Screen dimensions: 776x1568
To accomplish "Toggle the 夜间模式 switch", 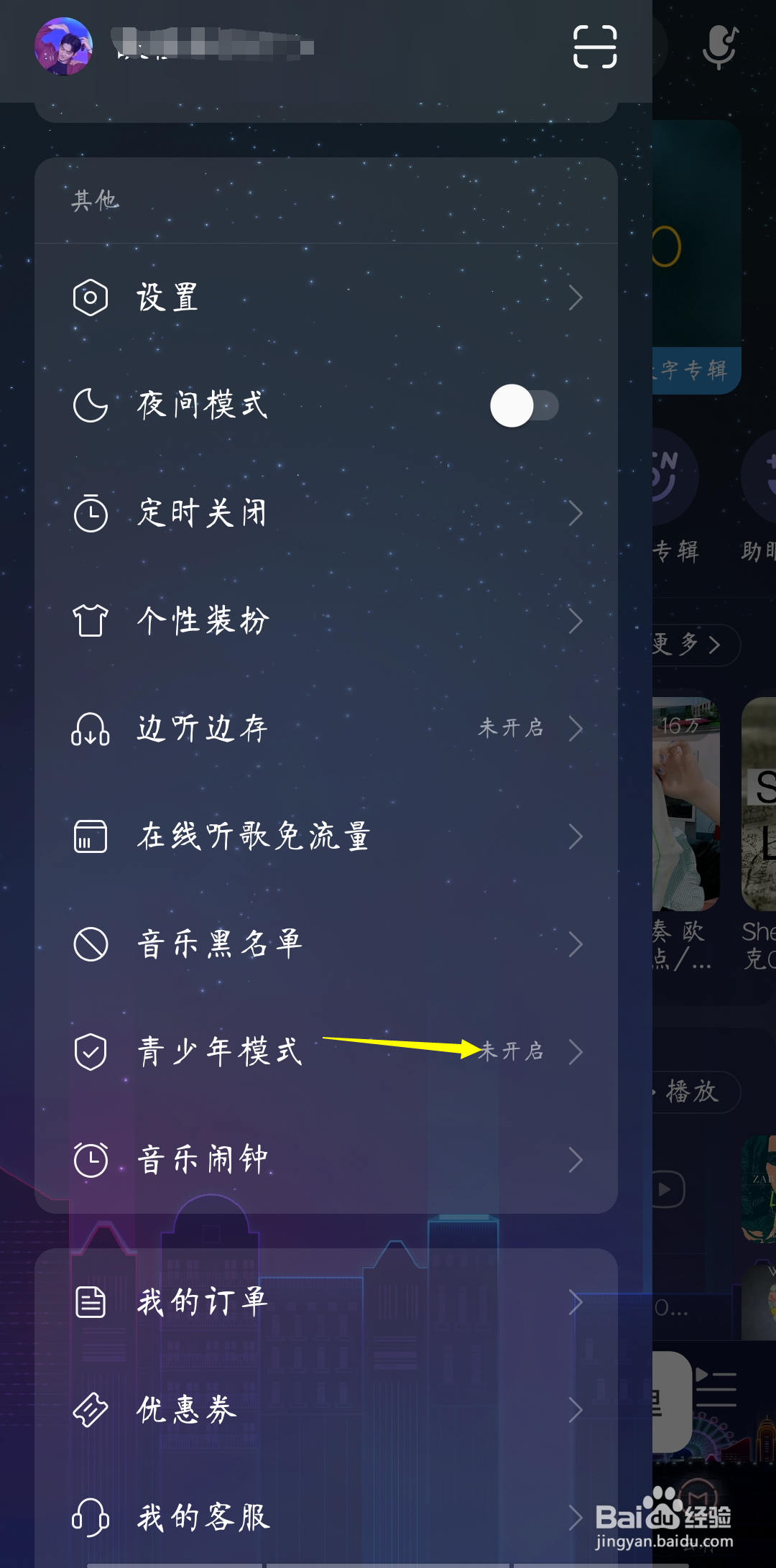I will [525, 405].
